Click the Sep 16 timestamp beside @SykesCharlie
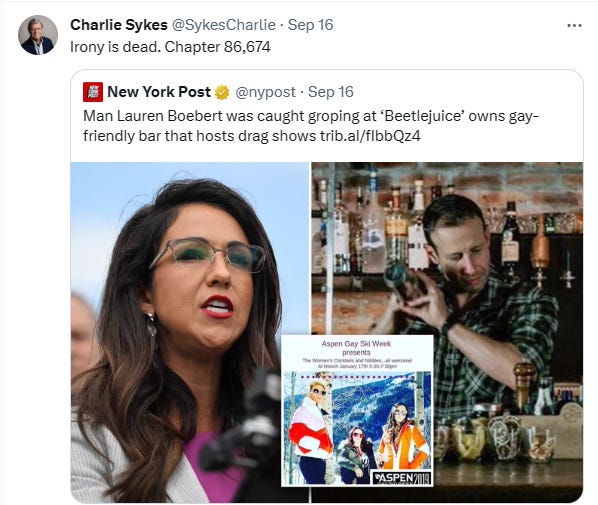 coord(310,25)
